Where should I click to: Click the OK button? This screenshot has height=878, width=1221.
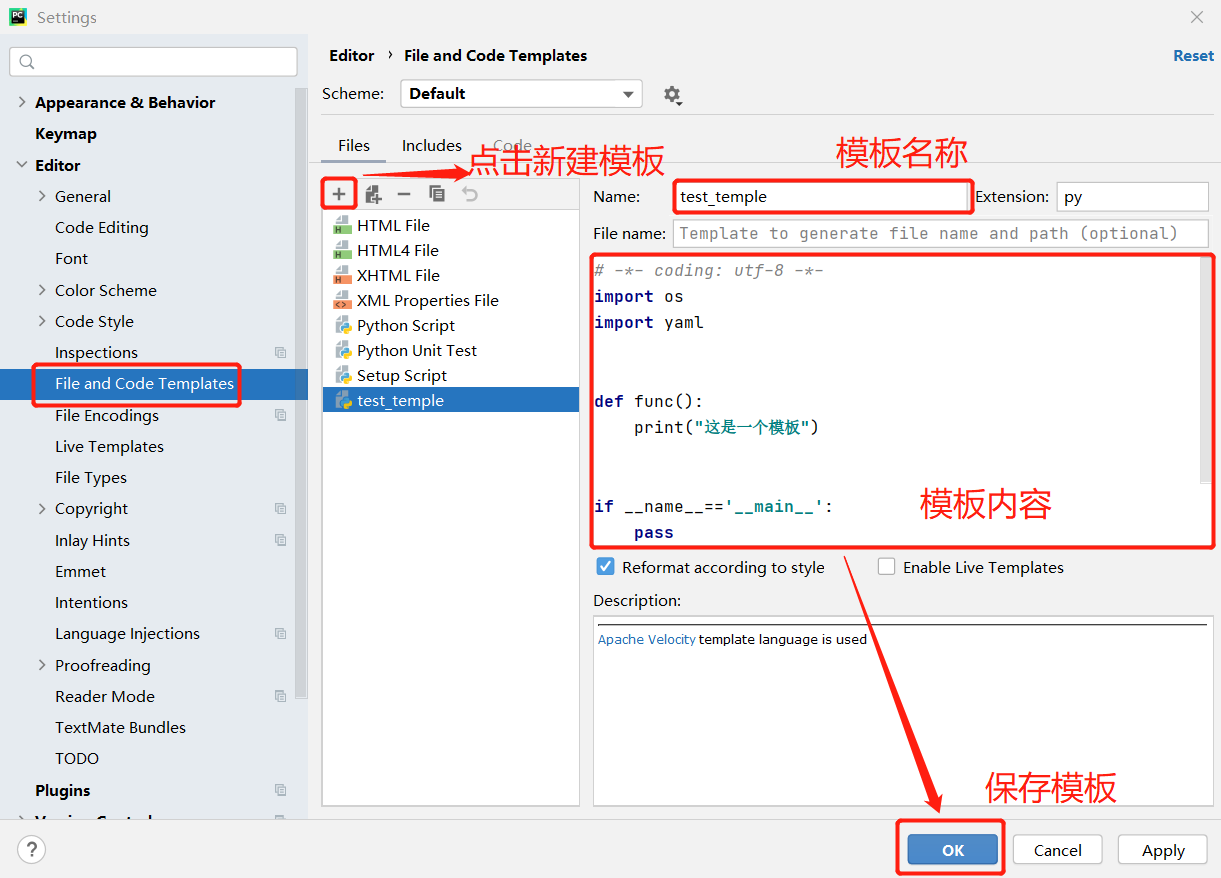[x=953, y=850]
